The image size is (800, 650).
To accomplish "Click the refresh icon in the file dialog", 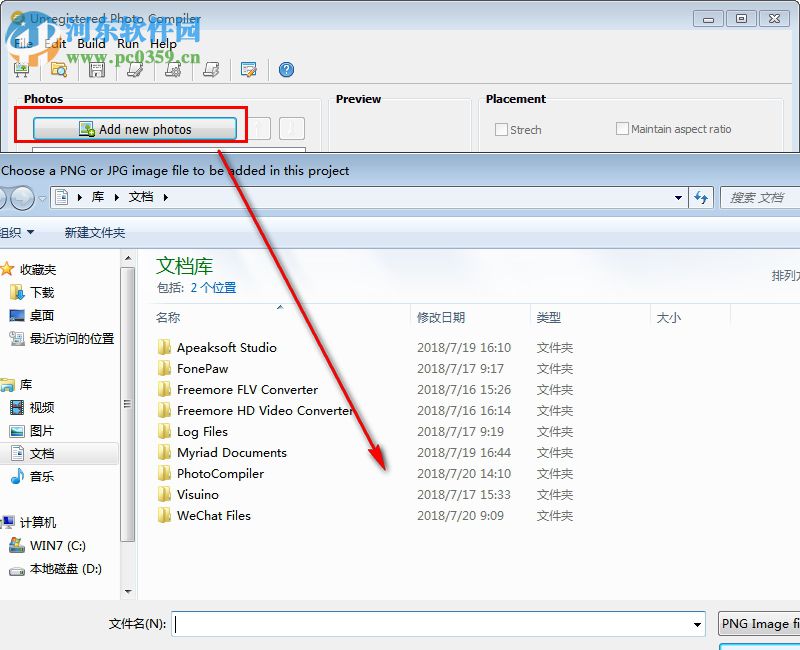I will tap(702, 198).
